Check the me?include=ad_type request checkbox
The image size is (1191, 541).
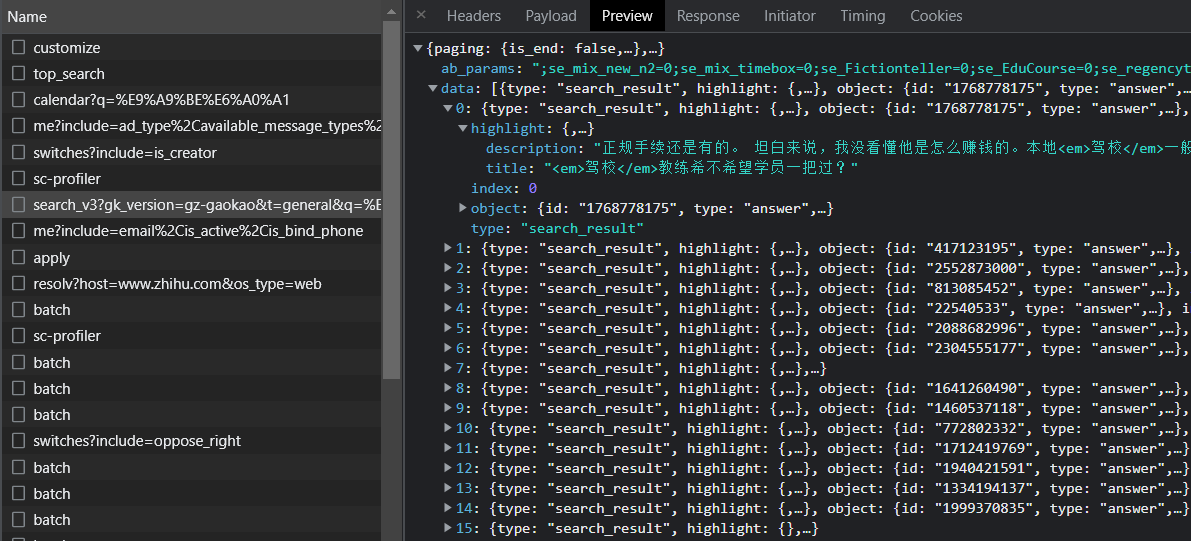pyautogui.click(x=18, y=125)
